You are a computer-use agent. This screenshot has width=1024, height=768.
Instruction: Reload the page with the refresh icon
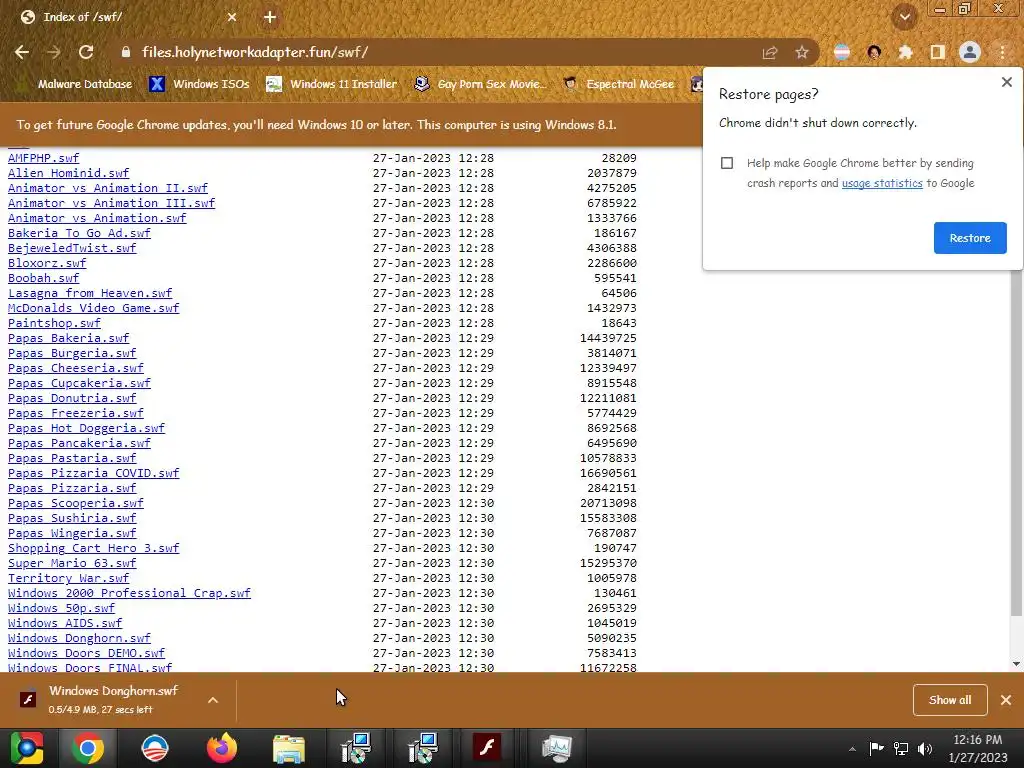click(x=86, y=52)
